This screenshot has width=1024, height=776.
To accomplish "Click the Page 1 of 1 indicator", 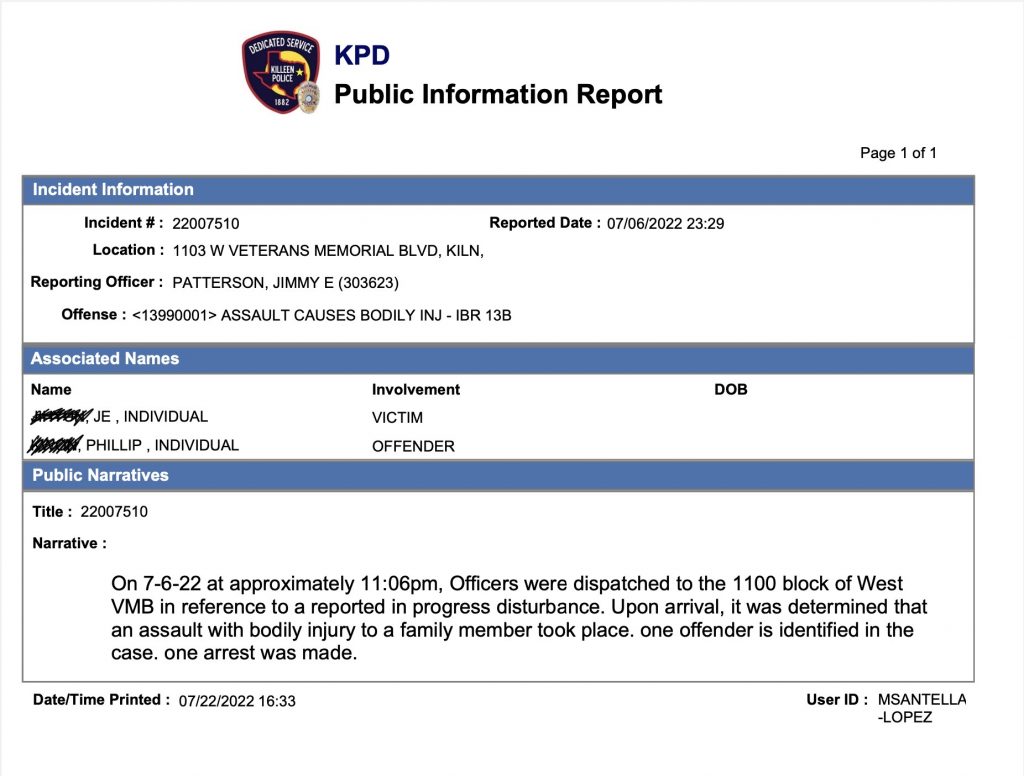I will tap(898, 153).
